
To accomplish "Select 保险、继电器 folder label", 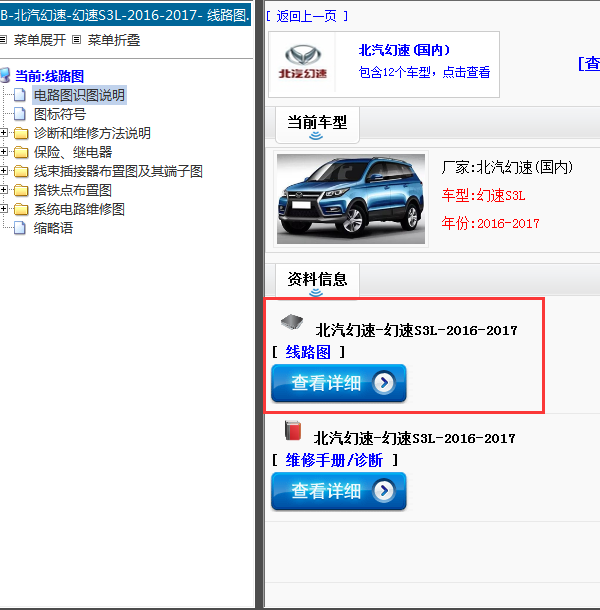I will [73, 152].
